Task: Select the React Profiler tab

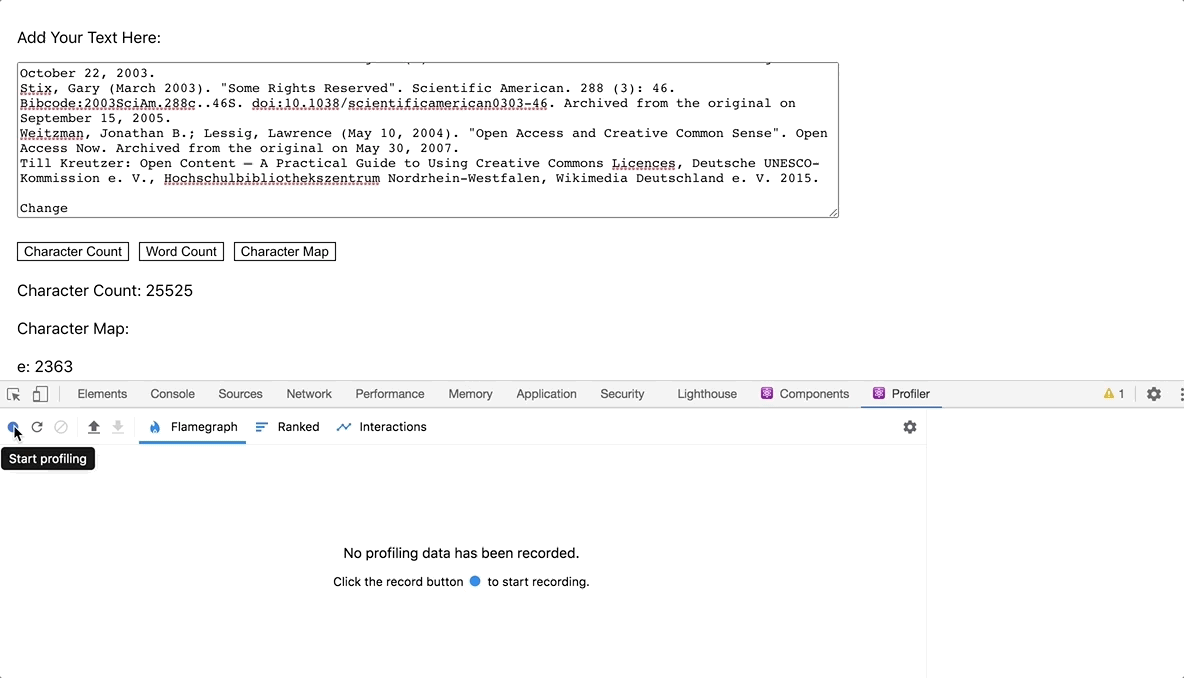Action: click(902, 394)
